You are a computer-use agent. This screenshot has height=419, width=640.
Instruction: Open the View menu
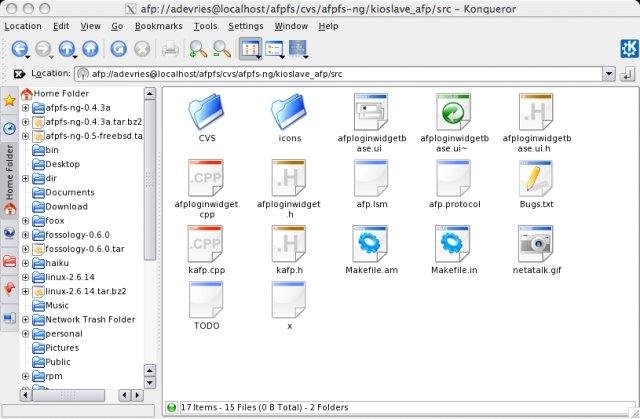90,26
